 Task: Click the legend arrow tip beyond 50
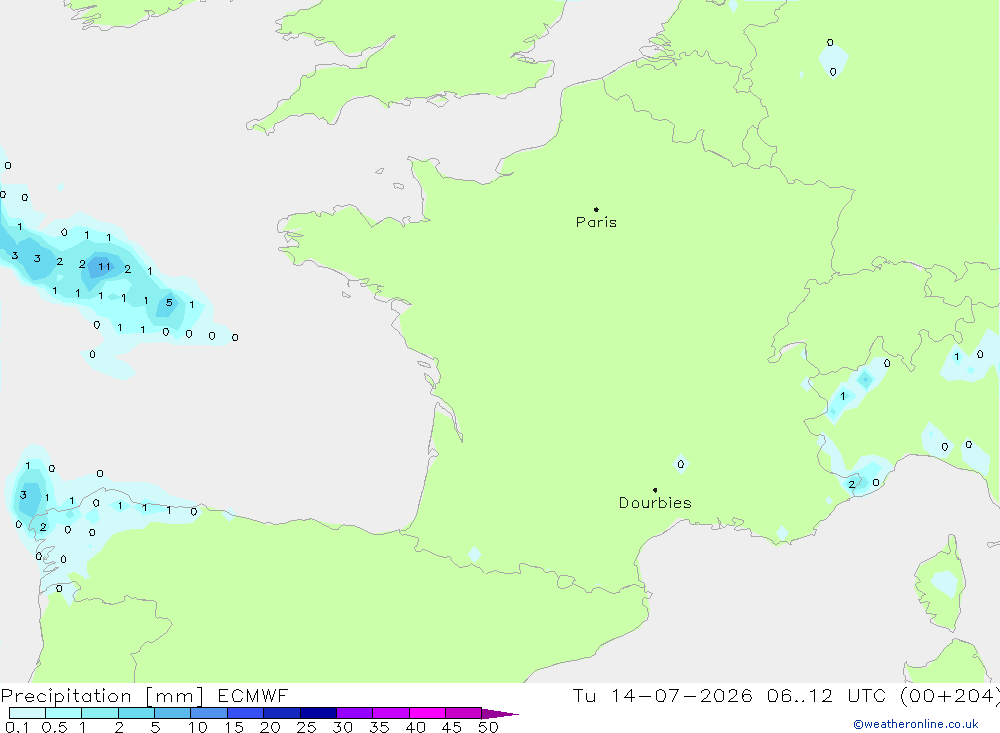click(500, 714)
